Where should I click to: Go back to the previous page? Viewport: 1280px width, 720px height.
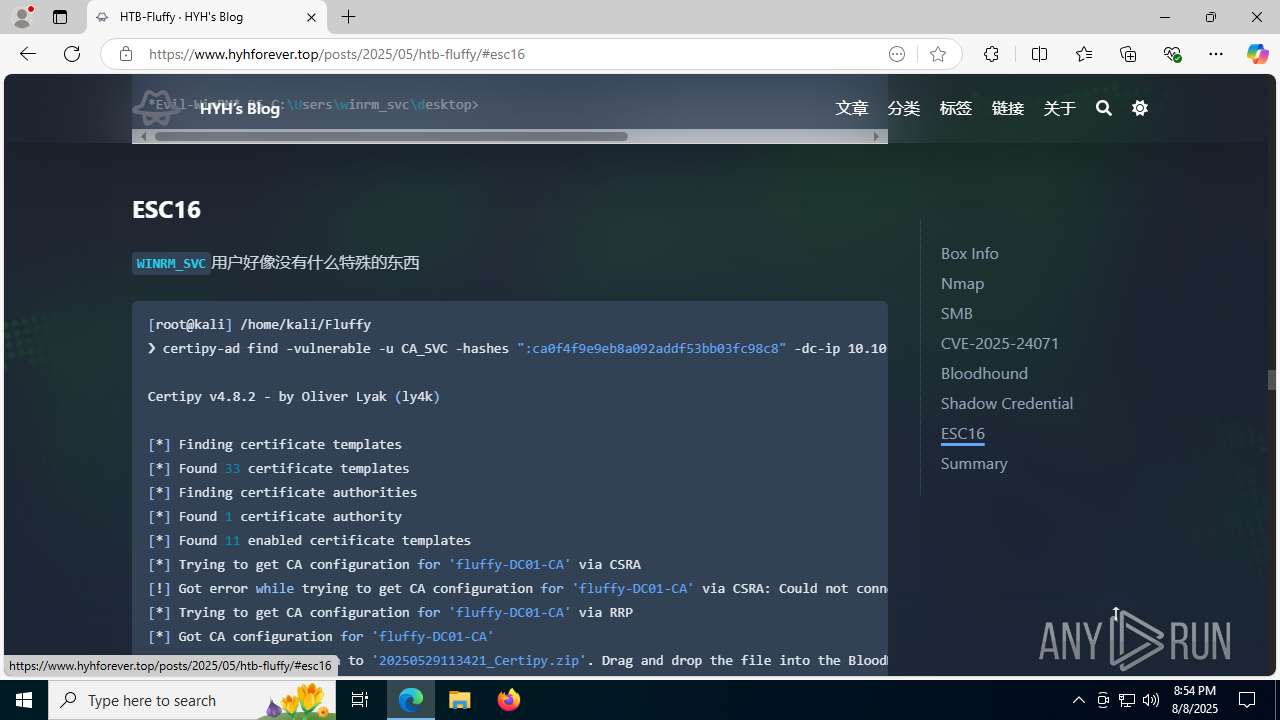click(28, 54)
